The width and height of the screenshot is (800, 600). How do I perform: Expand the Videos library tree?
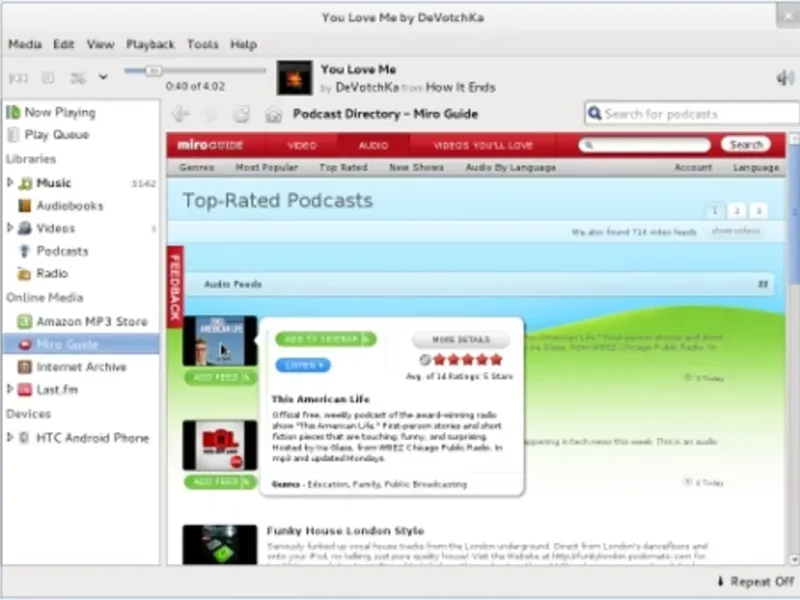click(x=10, y=228)
